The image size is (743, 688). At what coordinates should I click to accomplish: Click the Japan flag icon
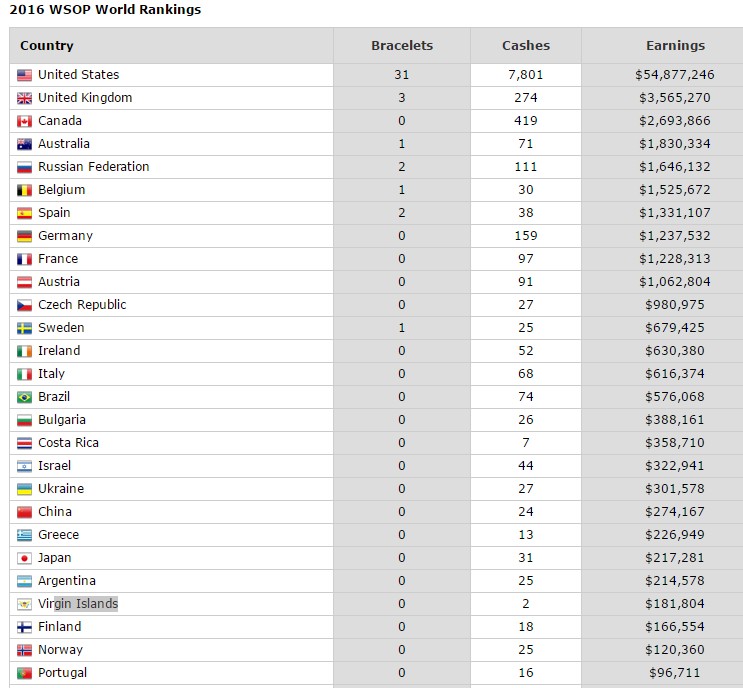[24, 558]
